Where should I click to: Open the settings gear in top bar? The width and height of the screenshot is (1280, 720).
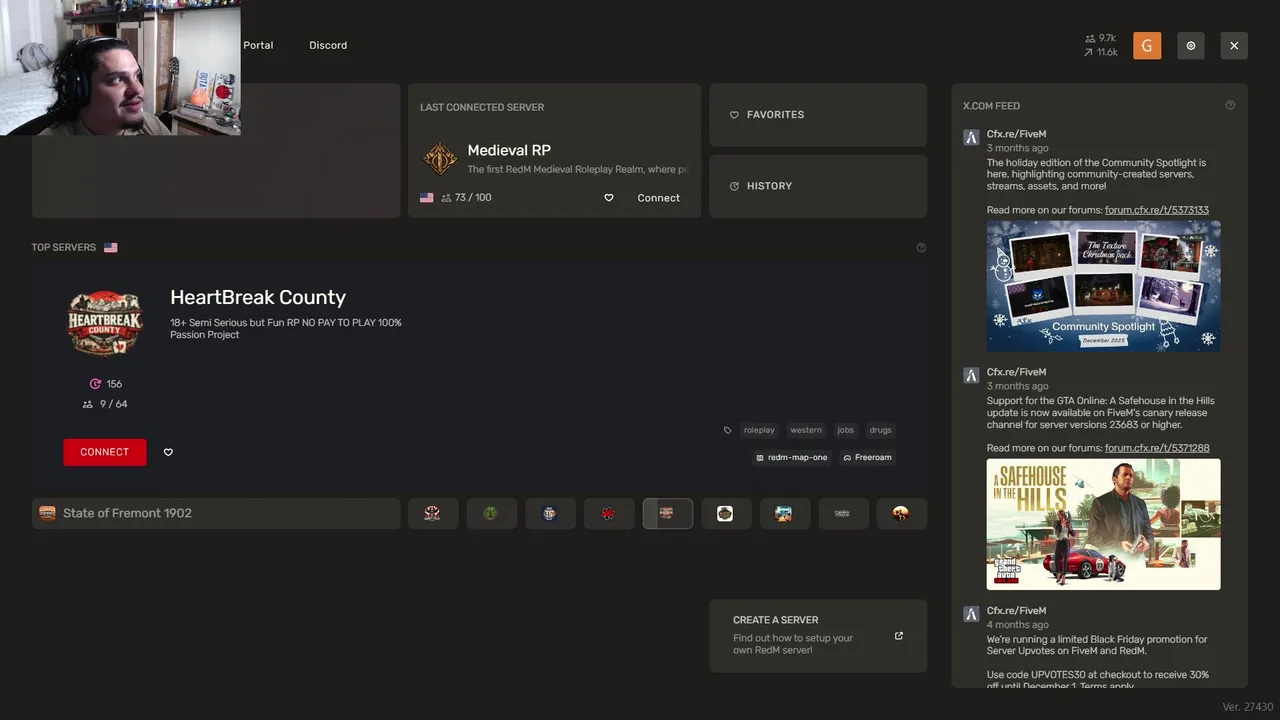coord(1190,45)
